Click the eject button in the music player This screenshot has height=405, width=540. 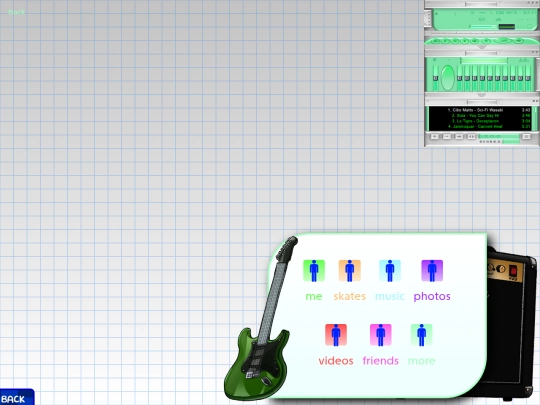tap(486, 41)
